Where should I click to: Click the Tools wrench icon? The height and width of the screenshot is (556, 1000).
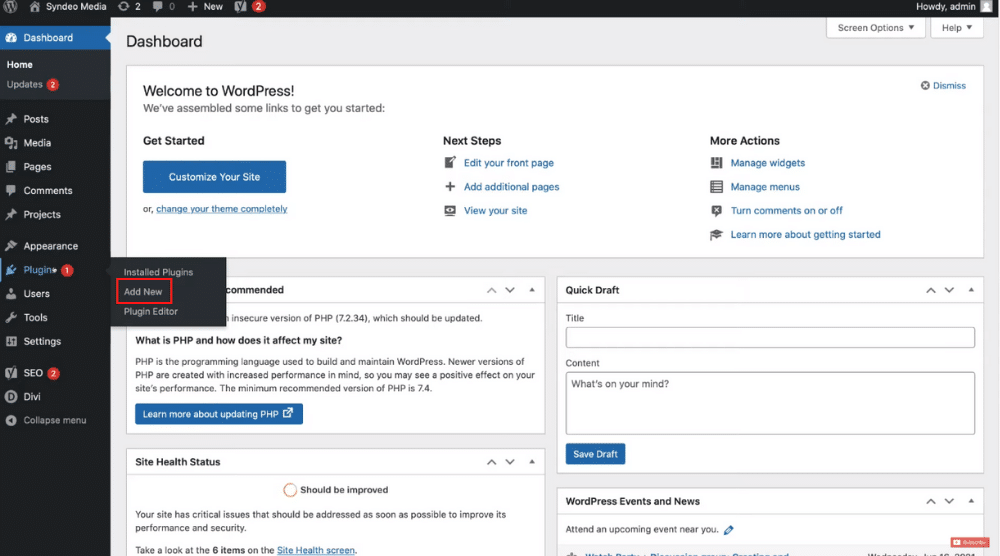click(11, 317)
